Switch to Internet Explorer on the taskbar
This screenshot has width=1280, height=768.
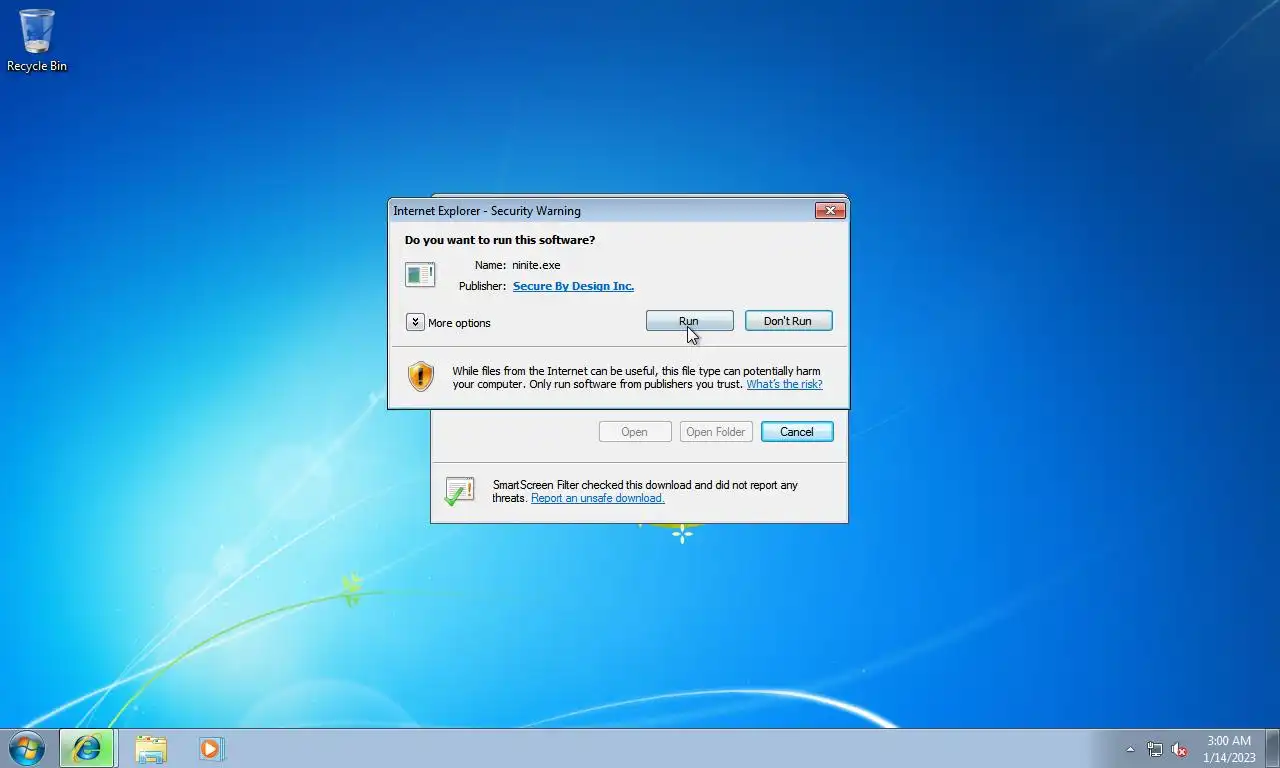click(87, 748)
